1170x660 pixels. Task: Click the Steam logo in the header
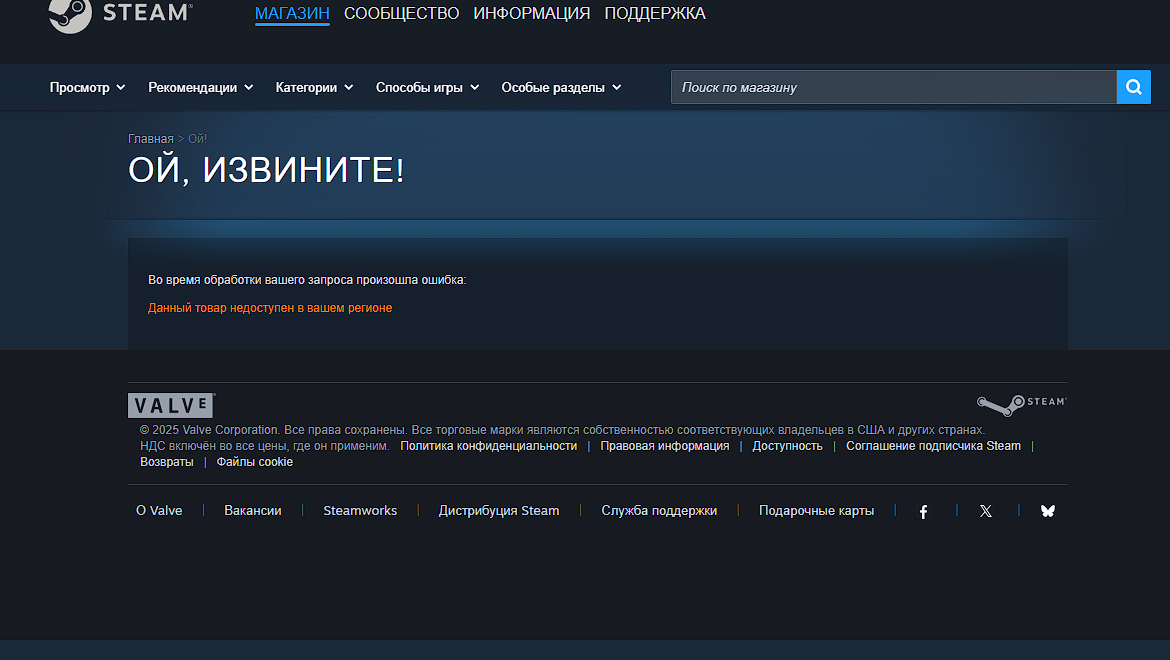[121, 14]
